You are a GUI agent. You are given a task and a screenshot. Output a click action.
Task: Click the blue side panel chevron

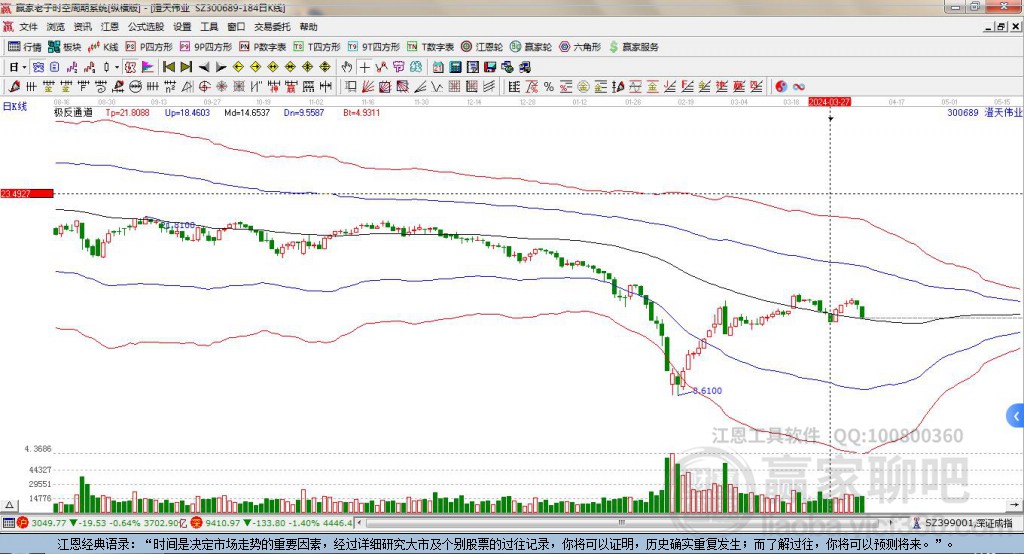[1016, 416]
